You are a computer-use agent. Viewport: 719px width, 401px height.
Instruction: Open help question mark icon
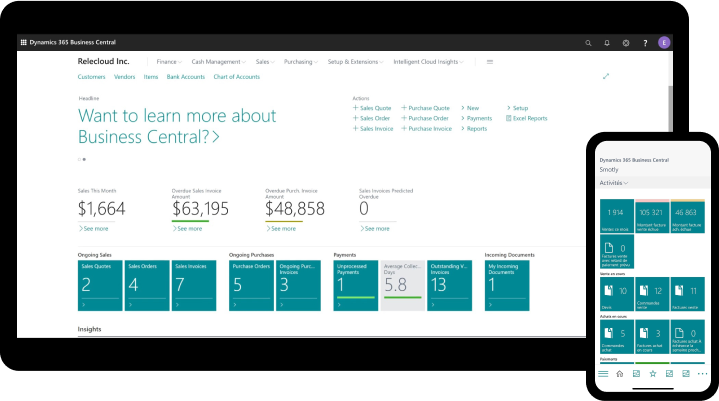pyautogui.click(x=645, y=43)
